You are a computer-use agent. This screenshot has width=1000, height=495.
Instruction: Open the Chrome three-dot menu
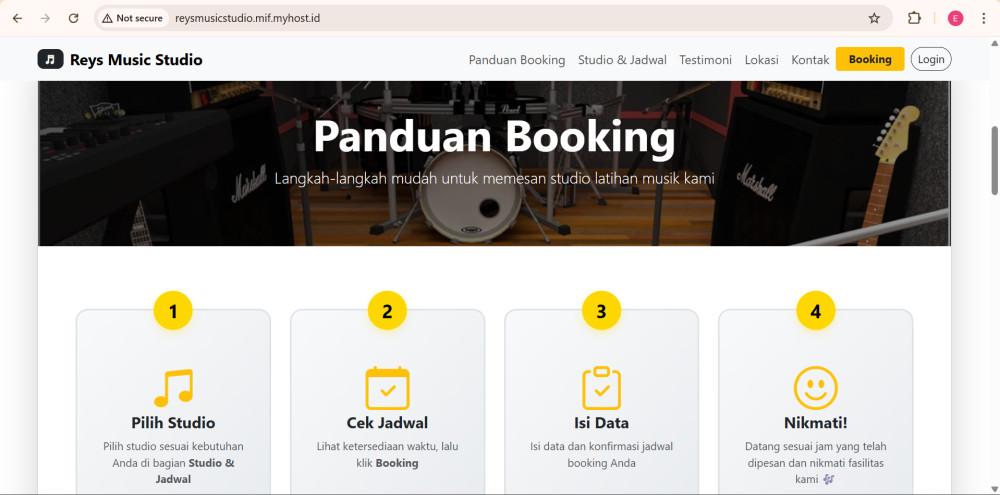click(x=984, y=18)
